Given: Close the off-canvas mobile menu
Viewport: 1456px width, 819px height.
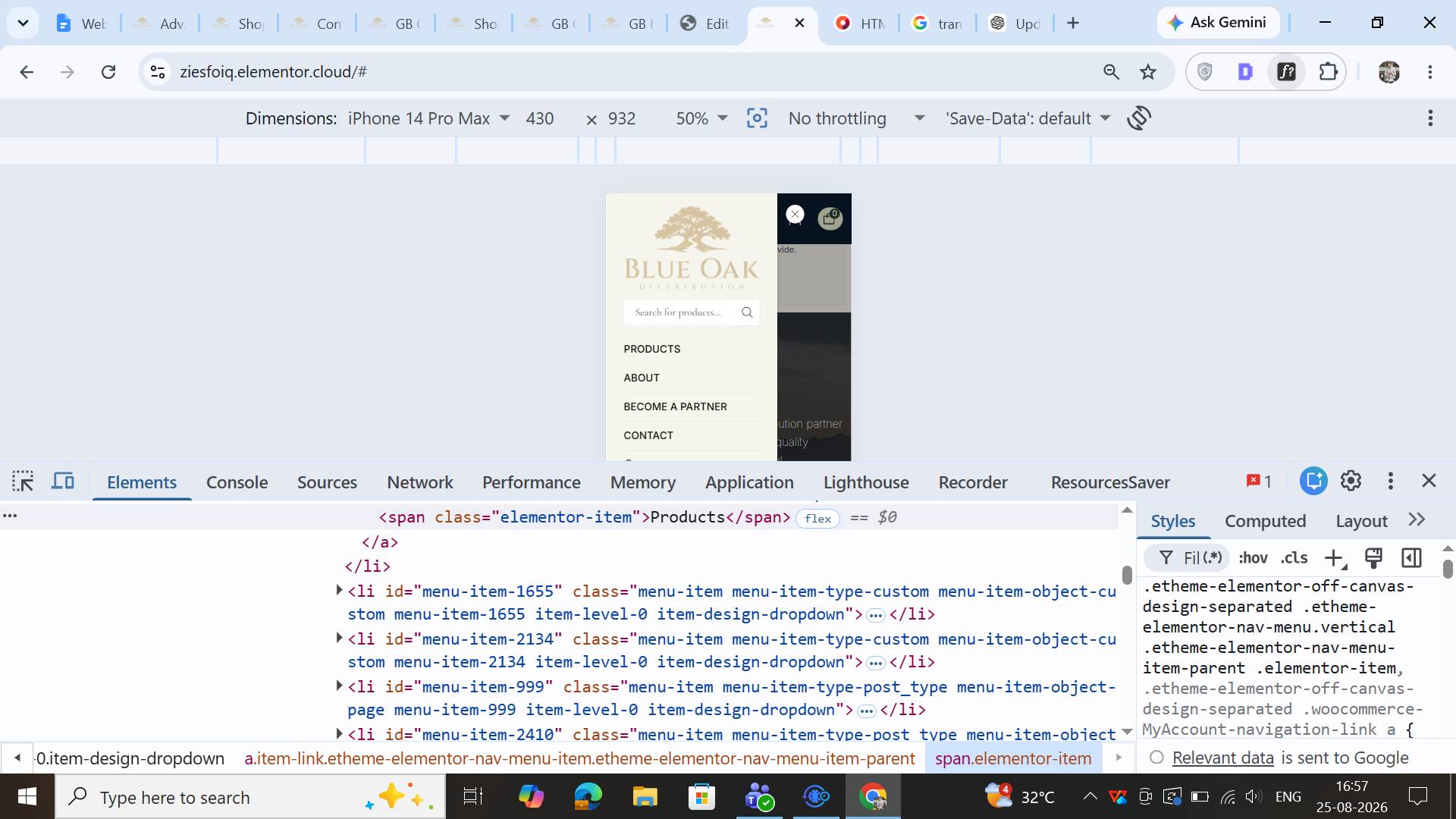Looking at the screenshot, I should tap(795, 215).
